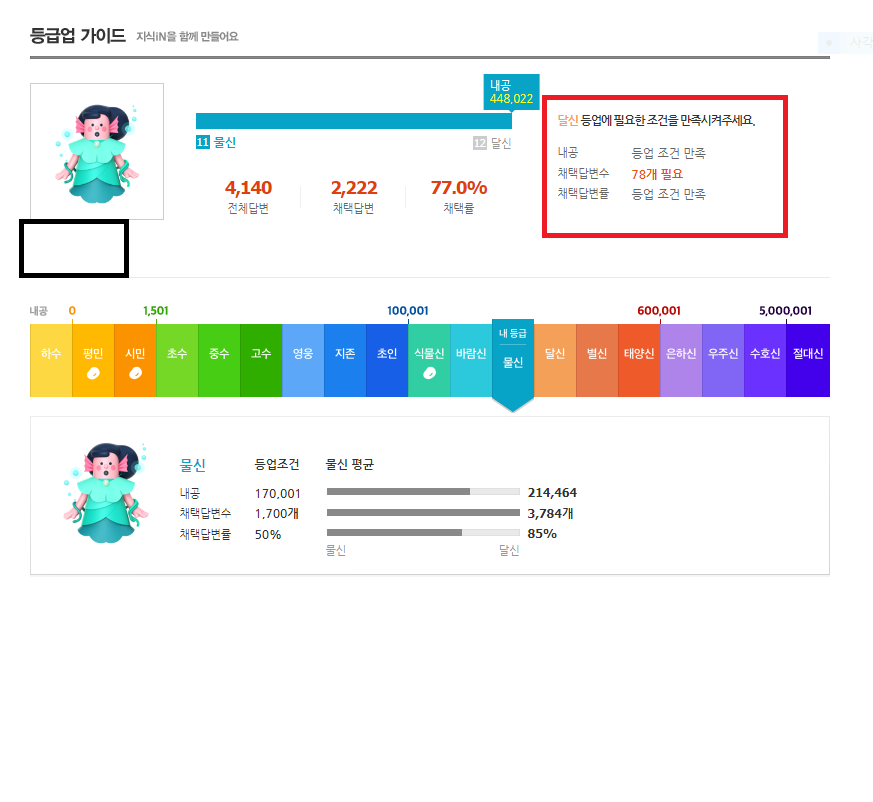Image resolution: width=873 pixels, height=802 pixels.
Task: Click the bean icon under 시민
Action: pyautogui.click(x=135, y=373)
